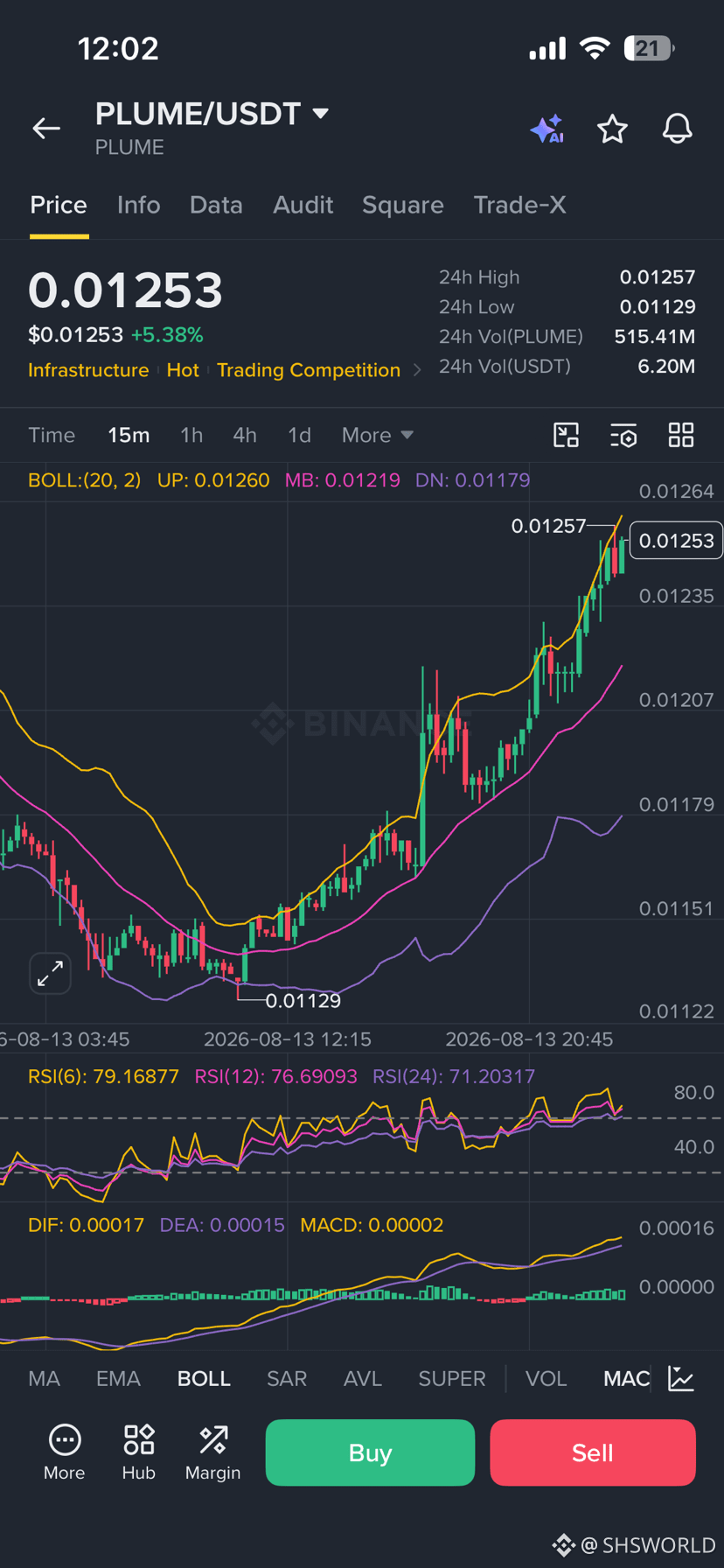The width and height of the screenshot is (724, 1568).
Task: Tap the DIF: 0.00017 value
Action: (x=86, y=1225)
